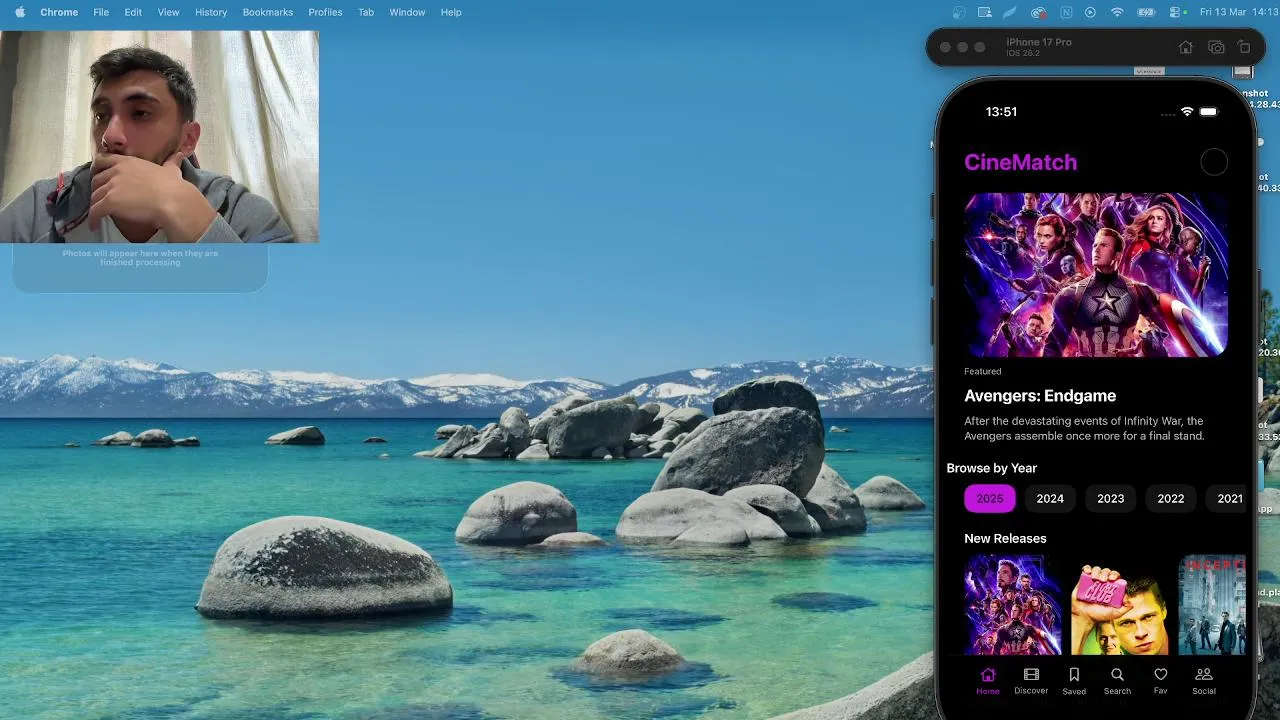1280x720 pixels.
Task: Open the Notion menu bar icon
Action: [x=1066, y=12]
